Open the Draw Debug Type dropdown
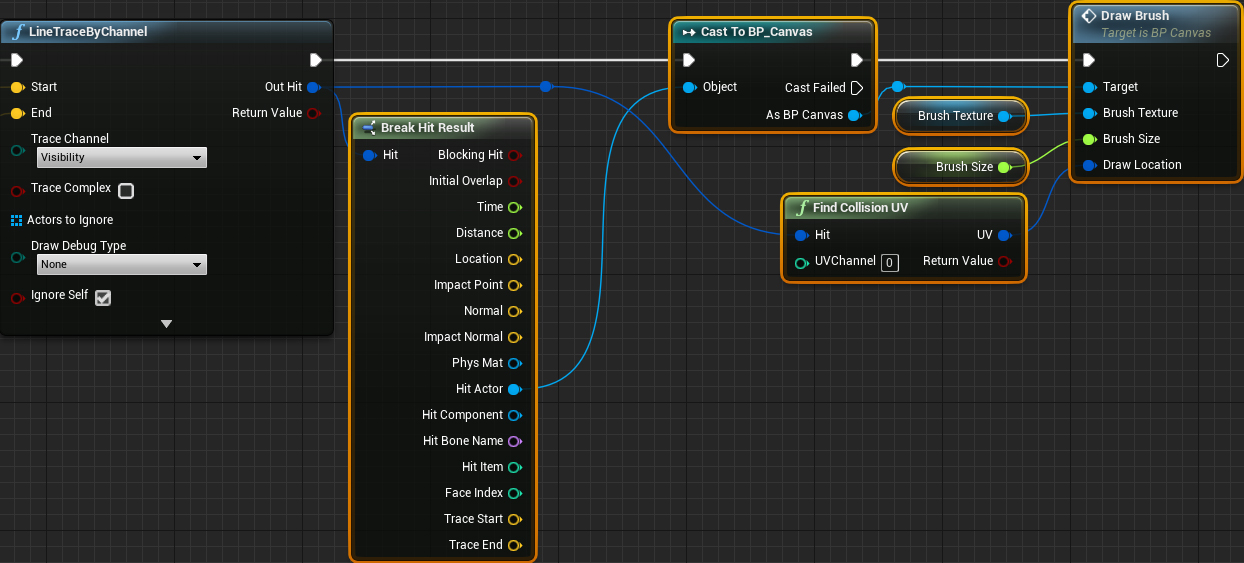 121,264
